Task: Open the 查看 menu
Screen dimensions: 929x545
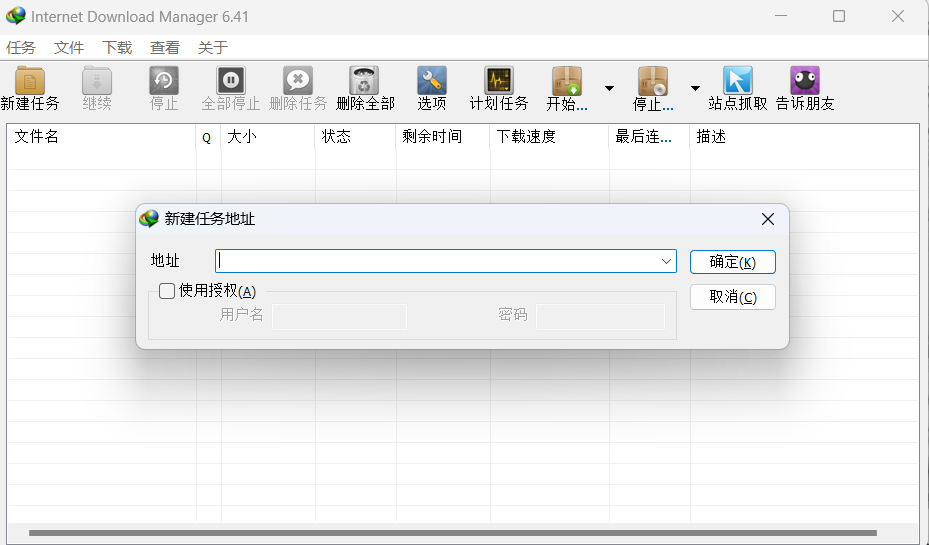Action: pos(165,47)
